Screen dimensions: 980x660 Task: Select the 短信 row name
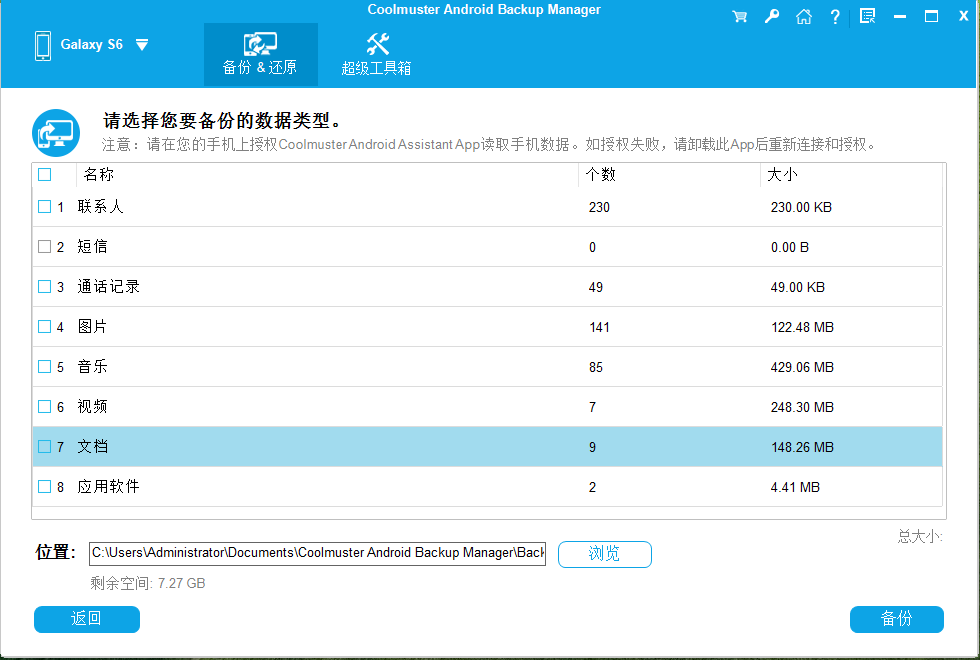(x=92, y=247)
